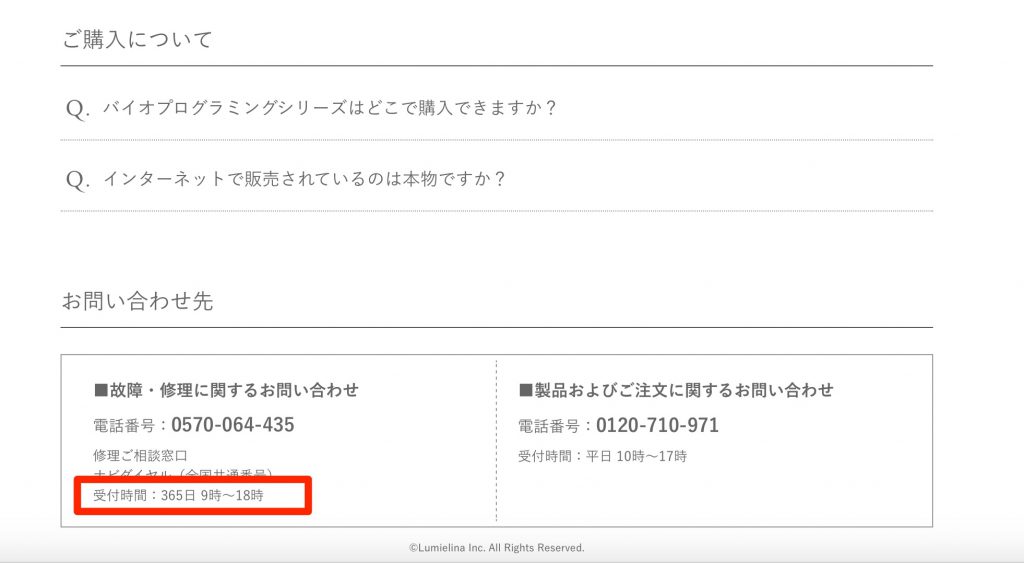Viewport: 1024px width, 563px height.
Task: Click the 電話番号 label in order section
Action: tap(549, 426)
